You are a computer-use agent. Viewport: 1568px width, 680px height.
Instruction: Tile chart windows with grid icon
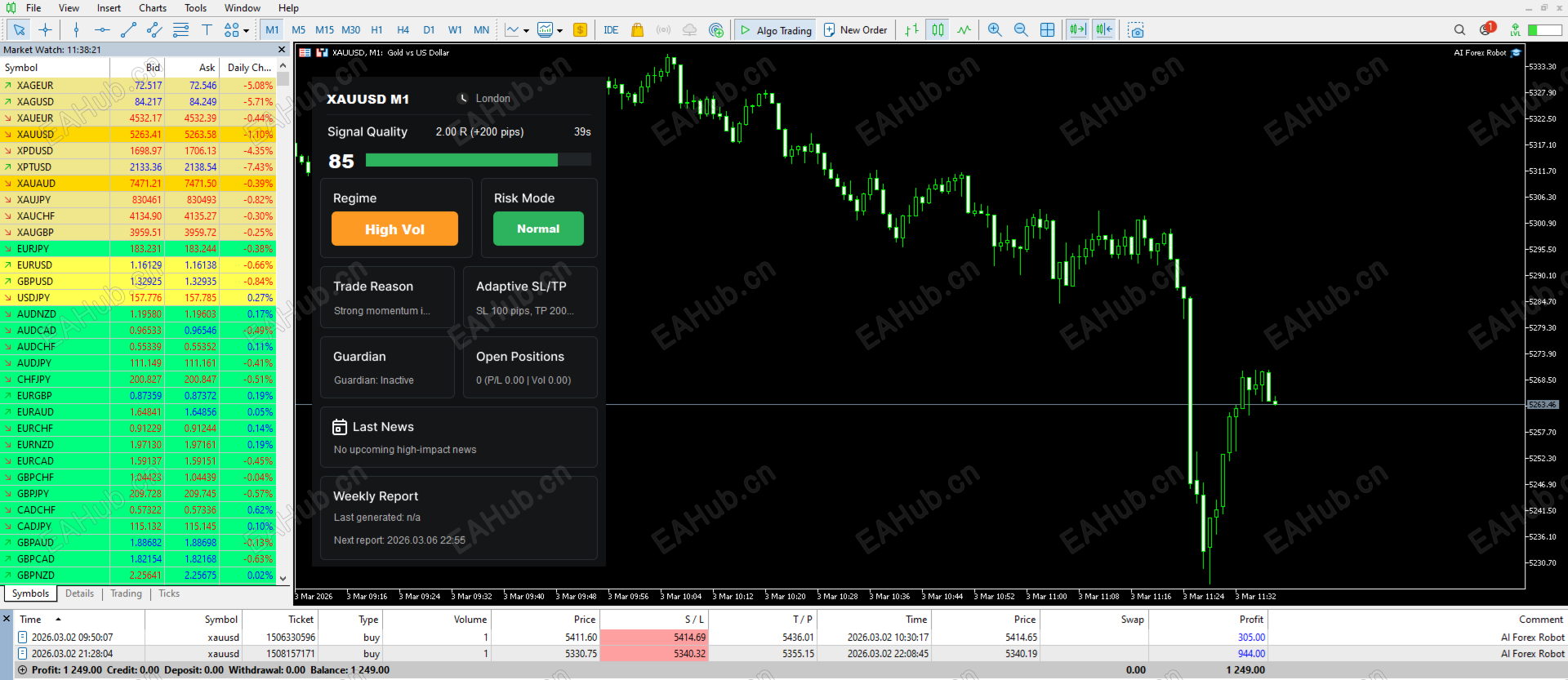[x=1047, y=30]
